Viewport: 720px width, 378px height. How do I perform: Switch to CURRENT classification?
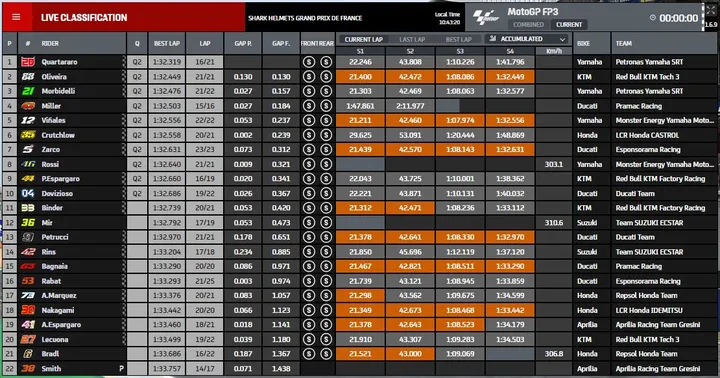click(x=569, y=25)
